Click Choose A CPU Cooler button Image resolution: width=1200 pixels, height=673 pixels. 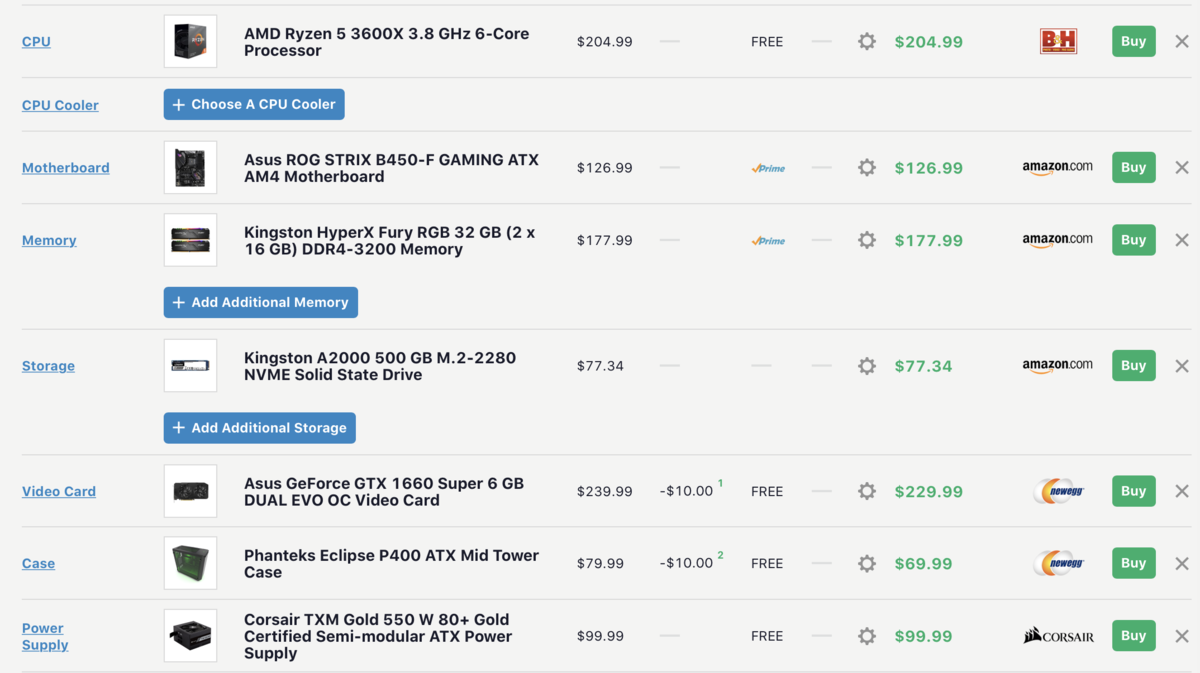(254, 104)
